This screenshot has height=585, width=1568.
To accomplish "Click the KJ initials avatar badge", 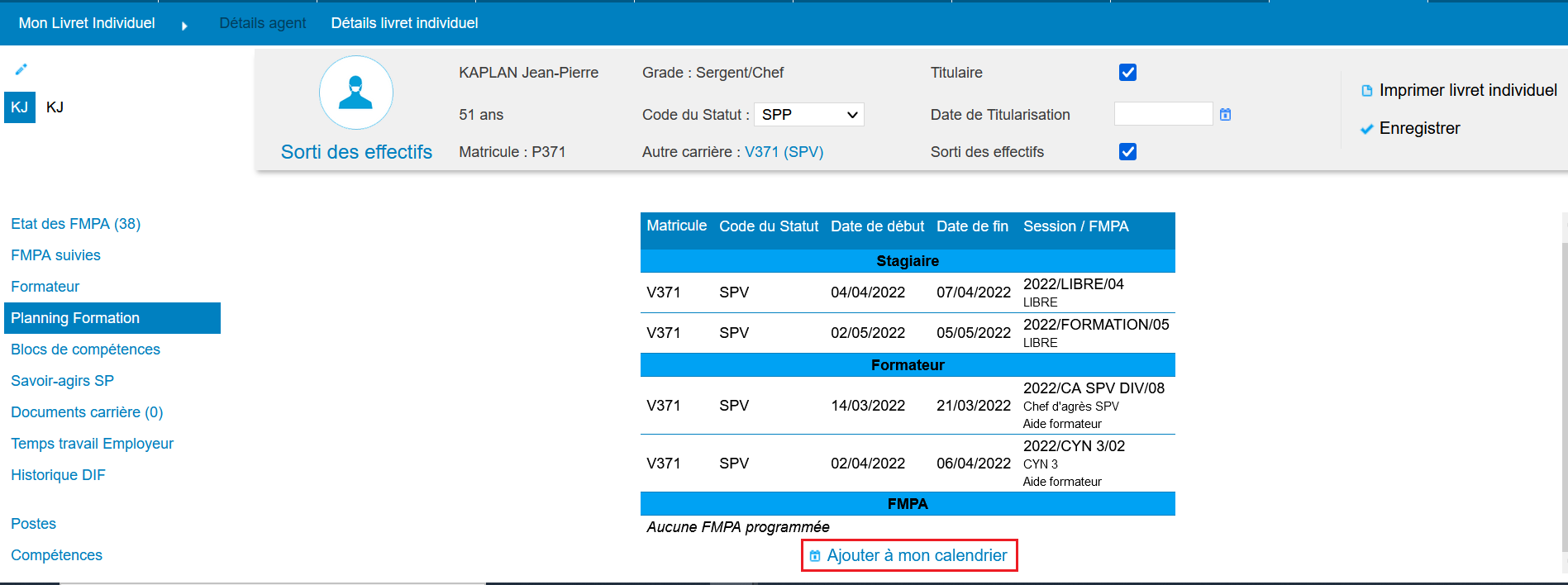I will (20, 107).
